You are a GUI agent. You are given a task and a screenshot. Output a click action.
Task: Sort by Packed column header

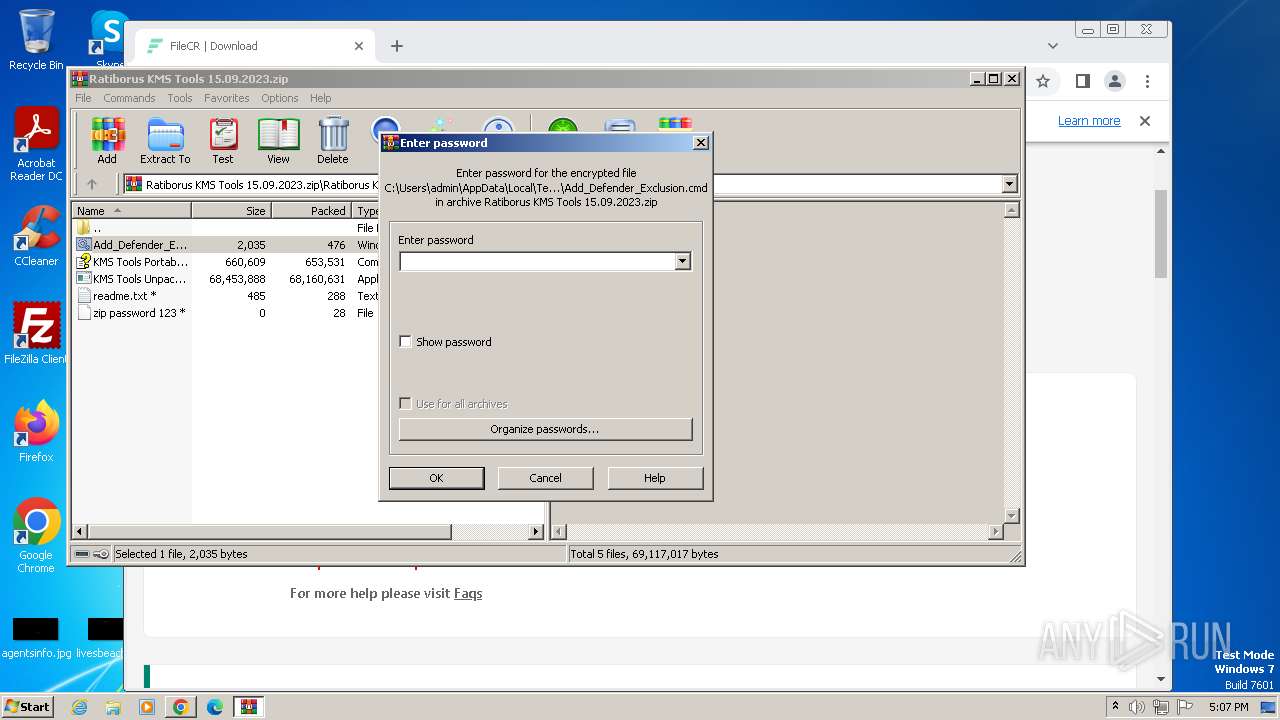[x=312, y=211]
